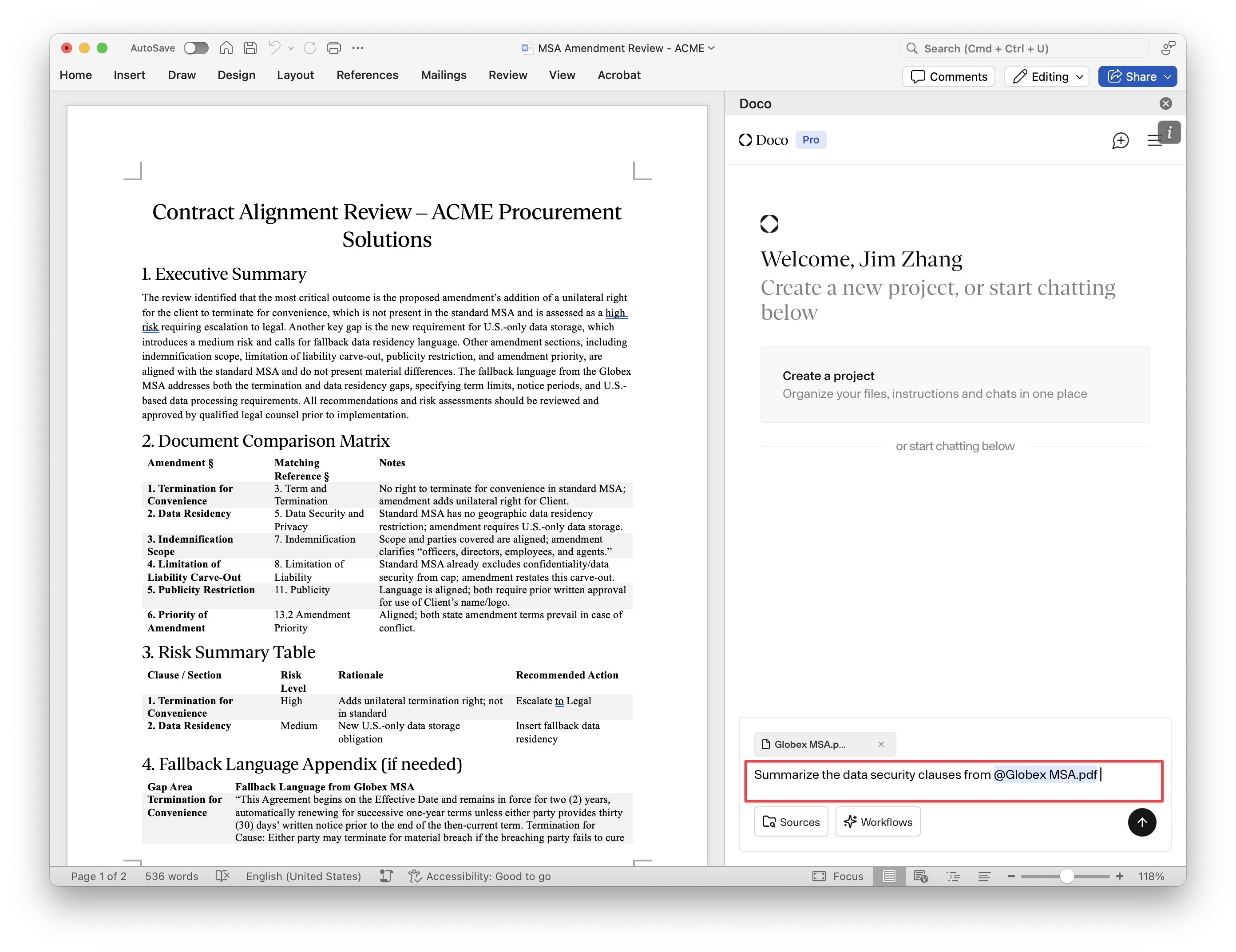Send message with arrow button
Viewport: 1236px width, 952px height.
point(1141,822)
